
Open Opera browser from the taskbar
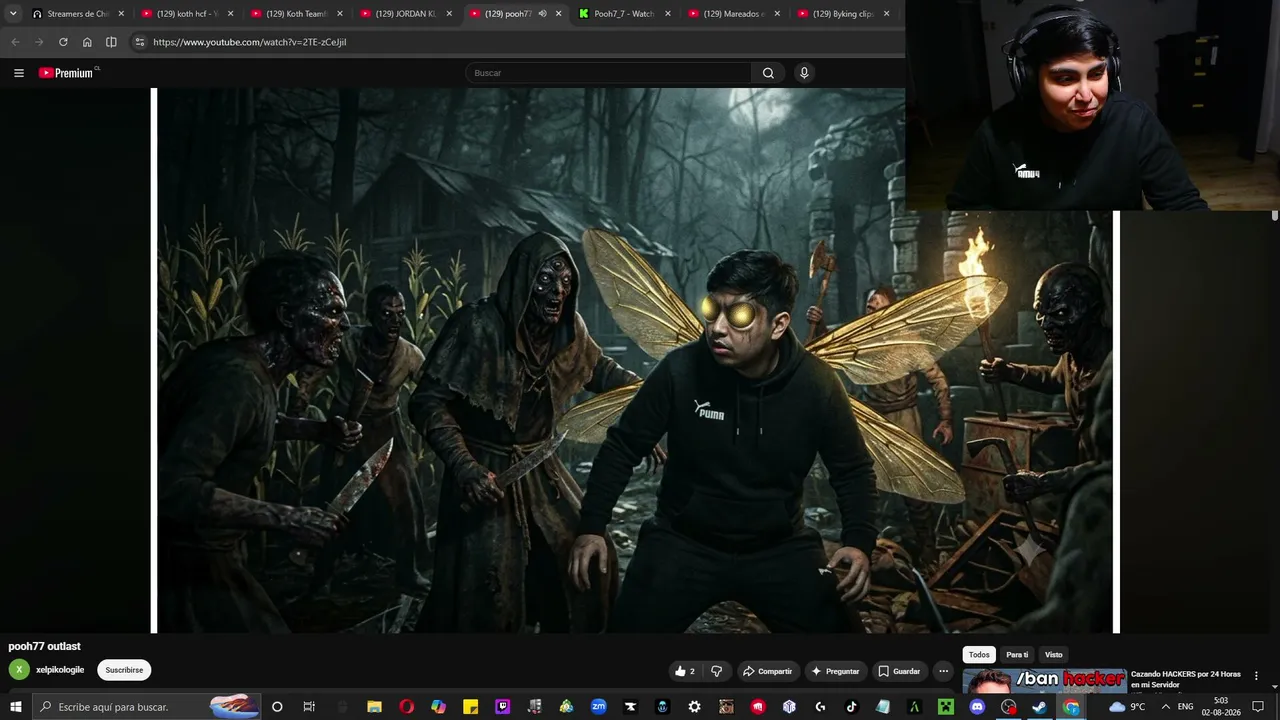[406, 707]
